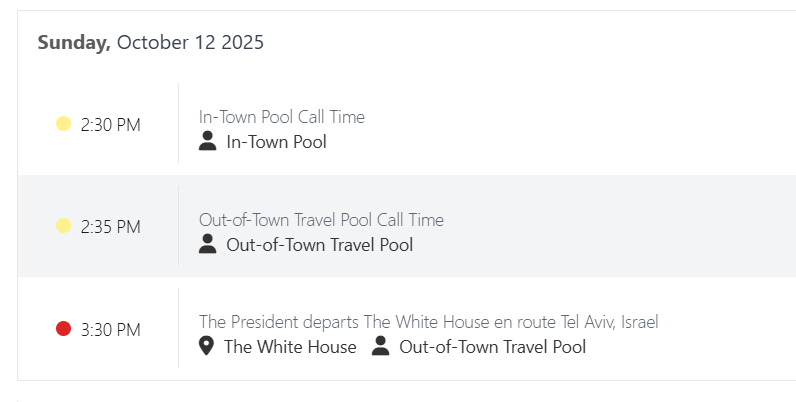Image resolution: width=796 pixels, height=402 pixels.
Task: Select Out-of-Town Travel Pool label in 3:30 PM row
Action: pyautogui.click(x=492, y=347)
